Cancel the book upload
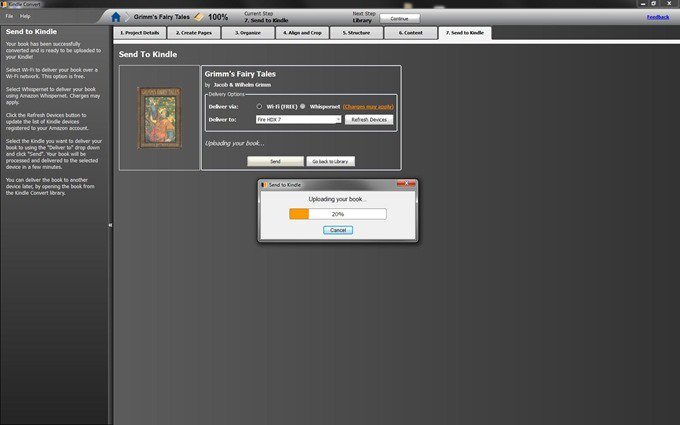 point(338,230)
